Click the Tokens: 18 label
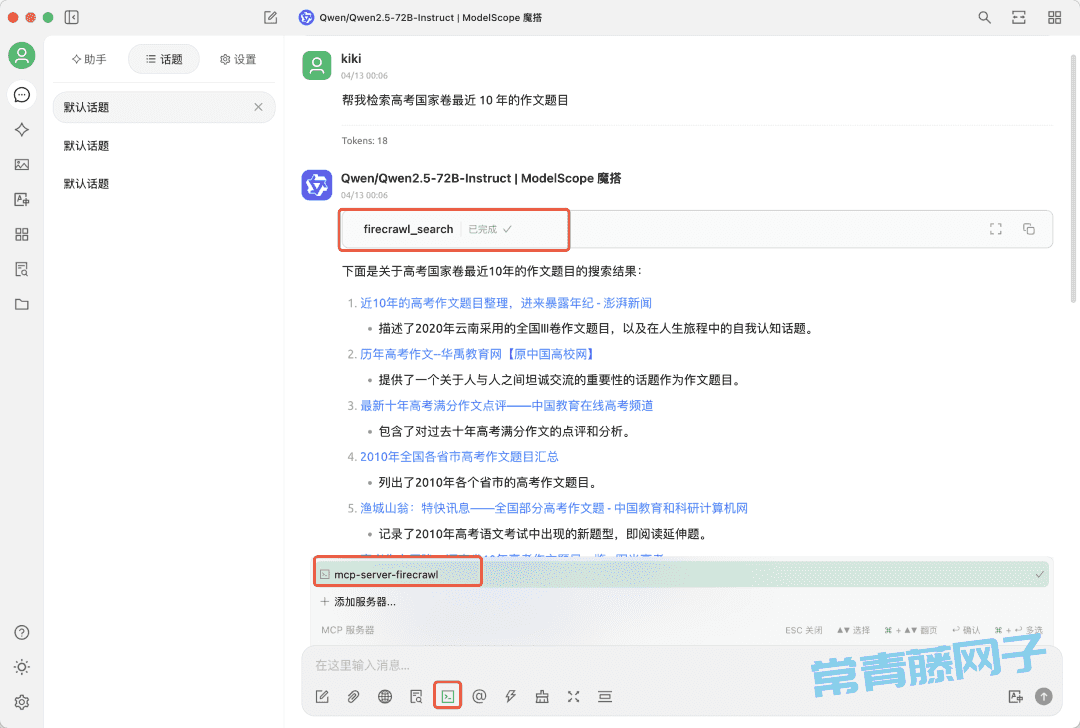The width and height of the screenshot is (1080, 728). click(x=364, y=141)
